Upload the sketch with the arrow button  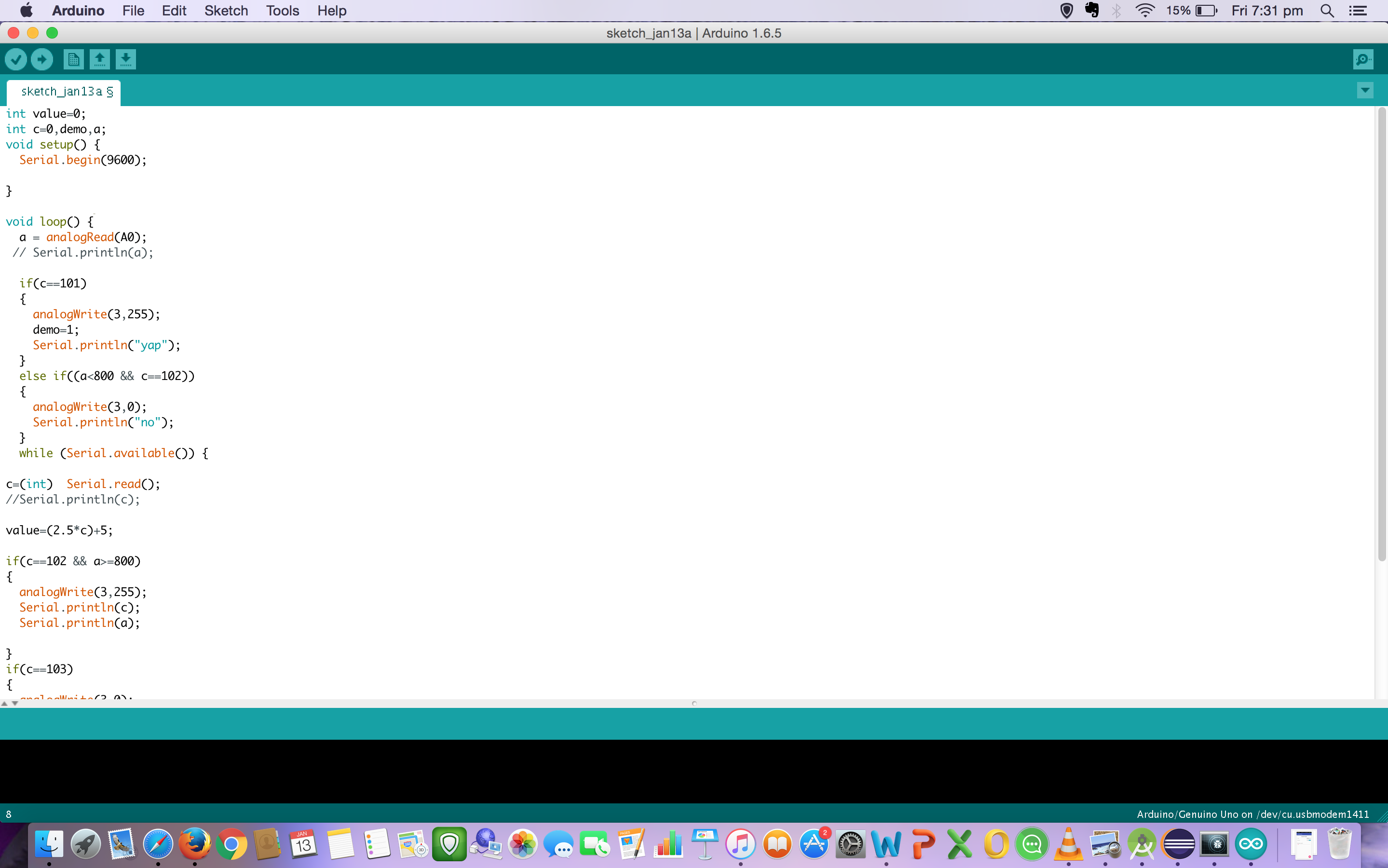(x=42, y=59)
